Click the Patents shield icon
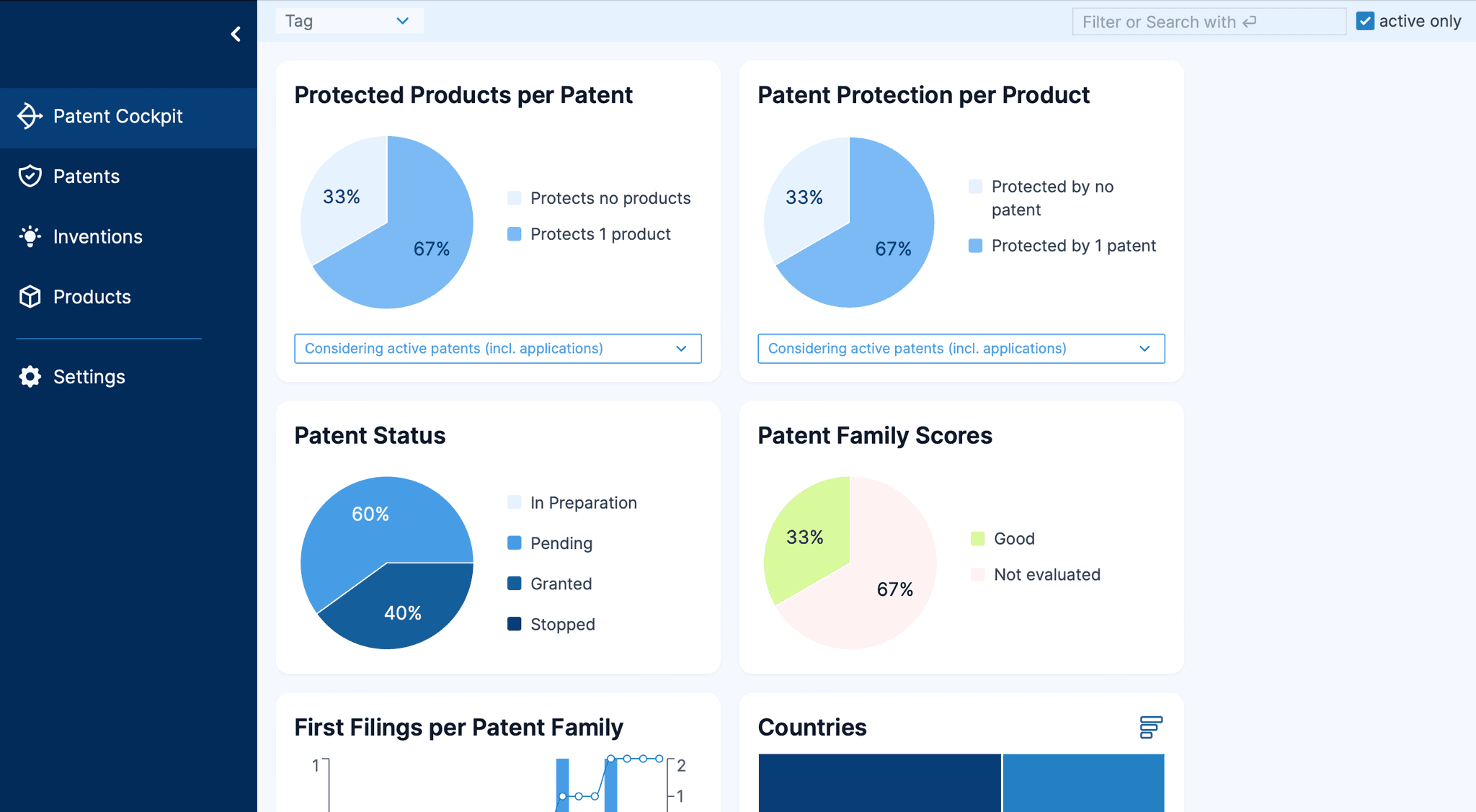This screenshot has height=812, width=1476. click(x=31, y=176)
